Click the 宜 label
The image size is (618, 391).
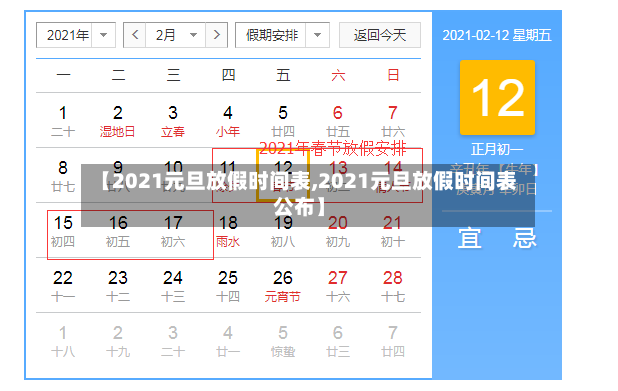click(470, 238)
